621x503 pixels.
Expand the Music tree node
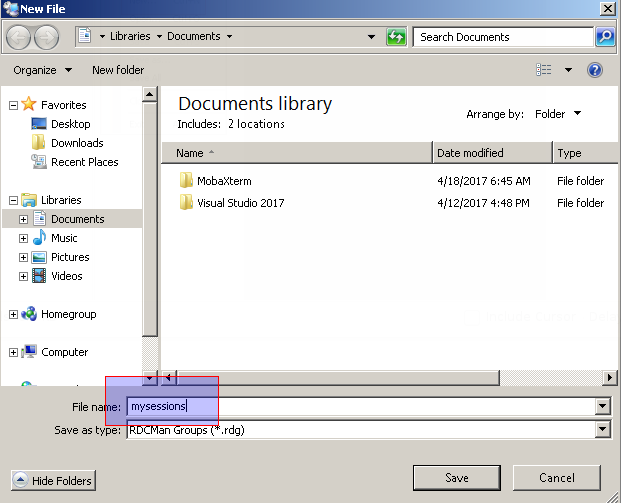(x=23, y=238)
